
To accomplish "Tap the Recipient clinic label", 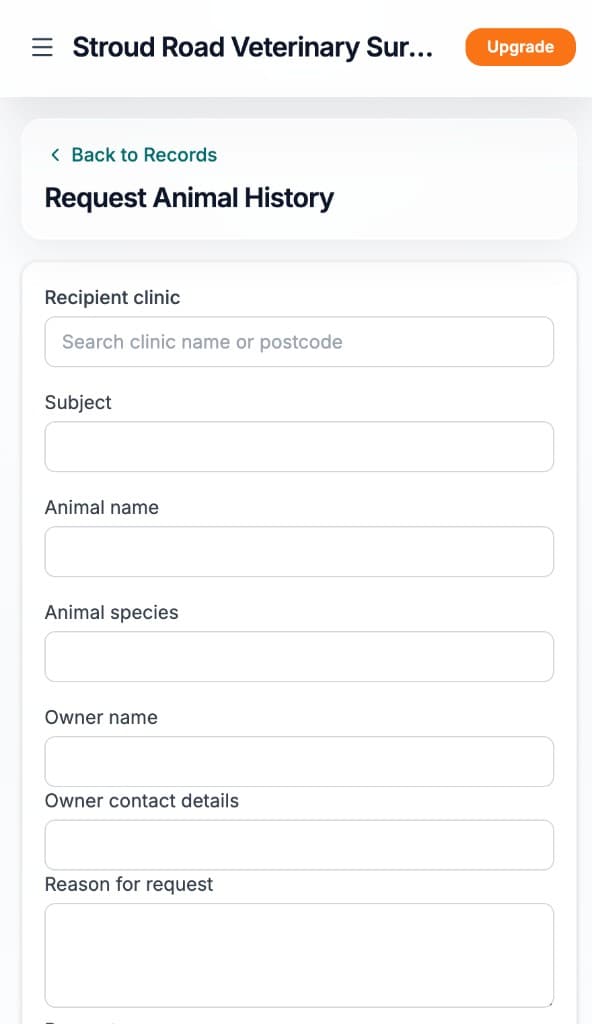I will click(x=112, y=297).
